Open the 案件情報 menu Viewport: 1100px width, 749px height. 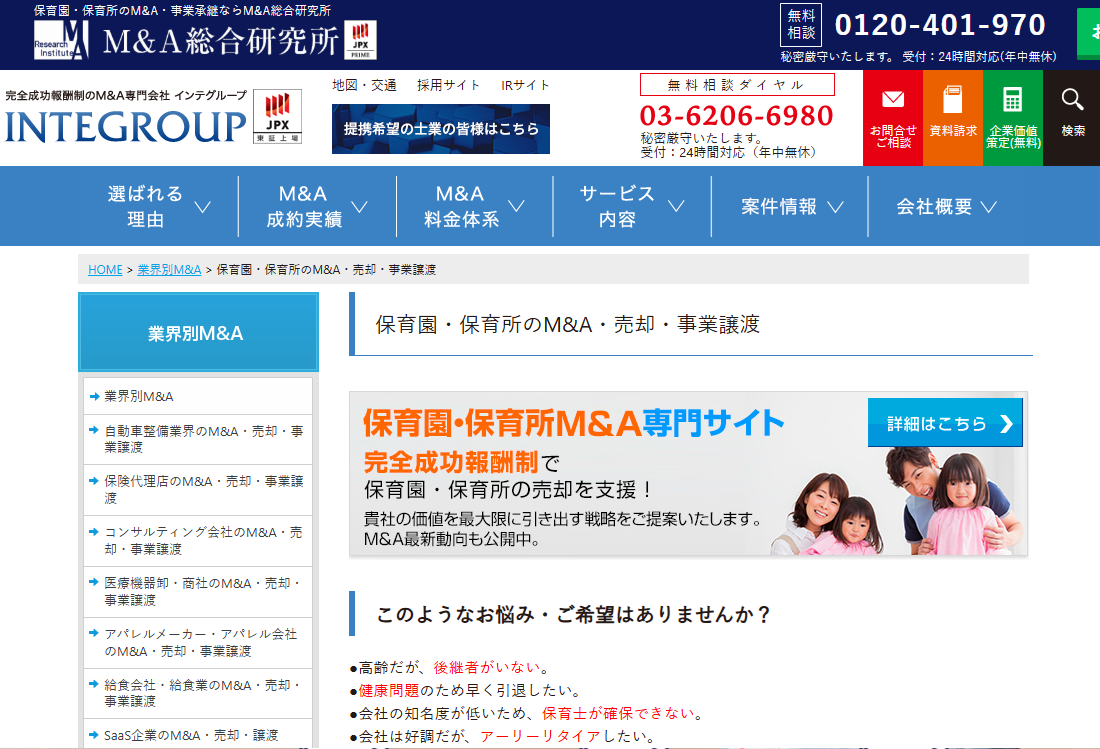pyautogui.click(x=790, y=206)
